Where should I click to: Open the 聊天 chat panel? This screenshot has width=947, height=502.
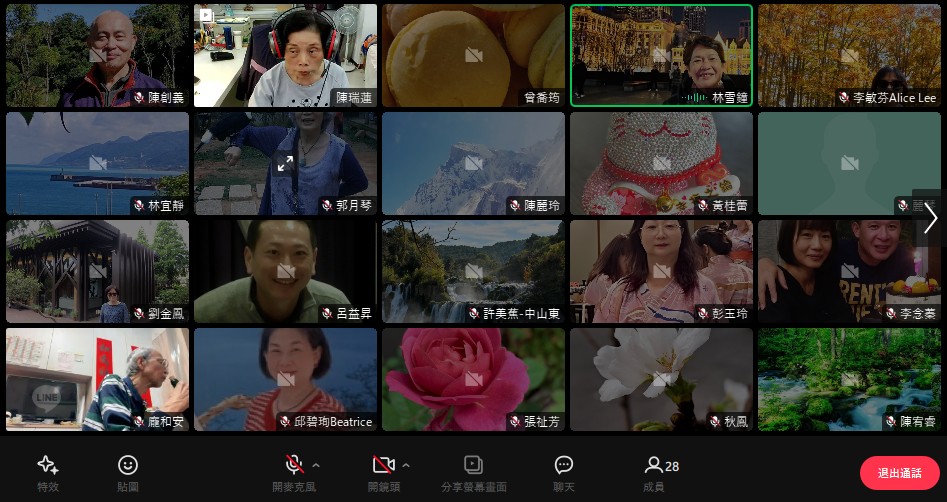tap(563, 471)
